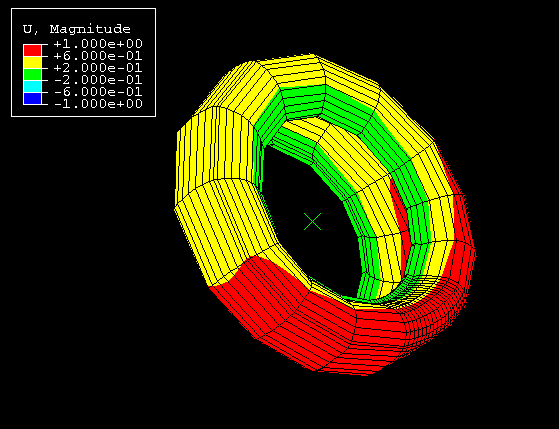Image resolution: width=559 pixels, height=429 pixels.
Task: Click the red legend color swatch
Action: point(32,50)
